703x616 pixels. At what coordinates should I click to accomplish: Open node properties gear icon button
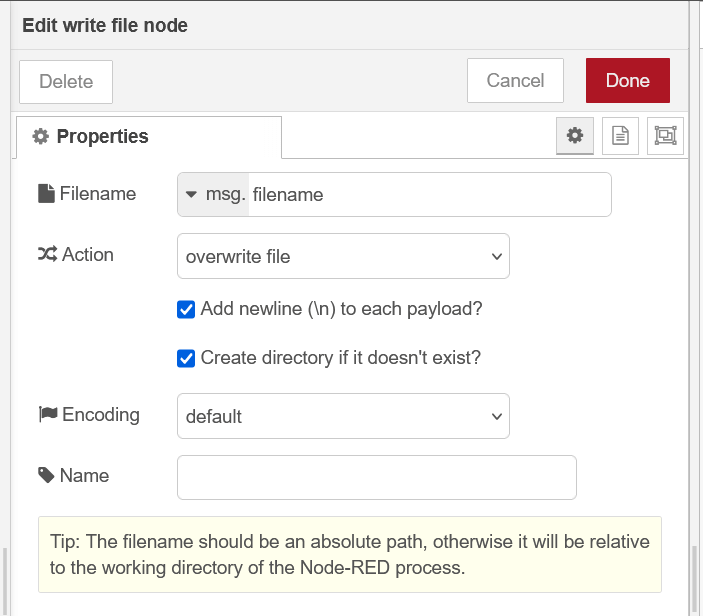[x=575, y=135]
